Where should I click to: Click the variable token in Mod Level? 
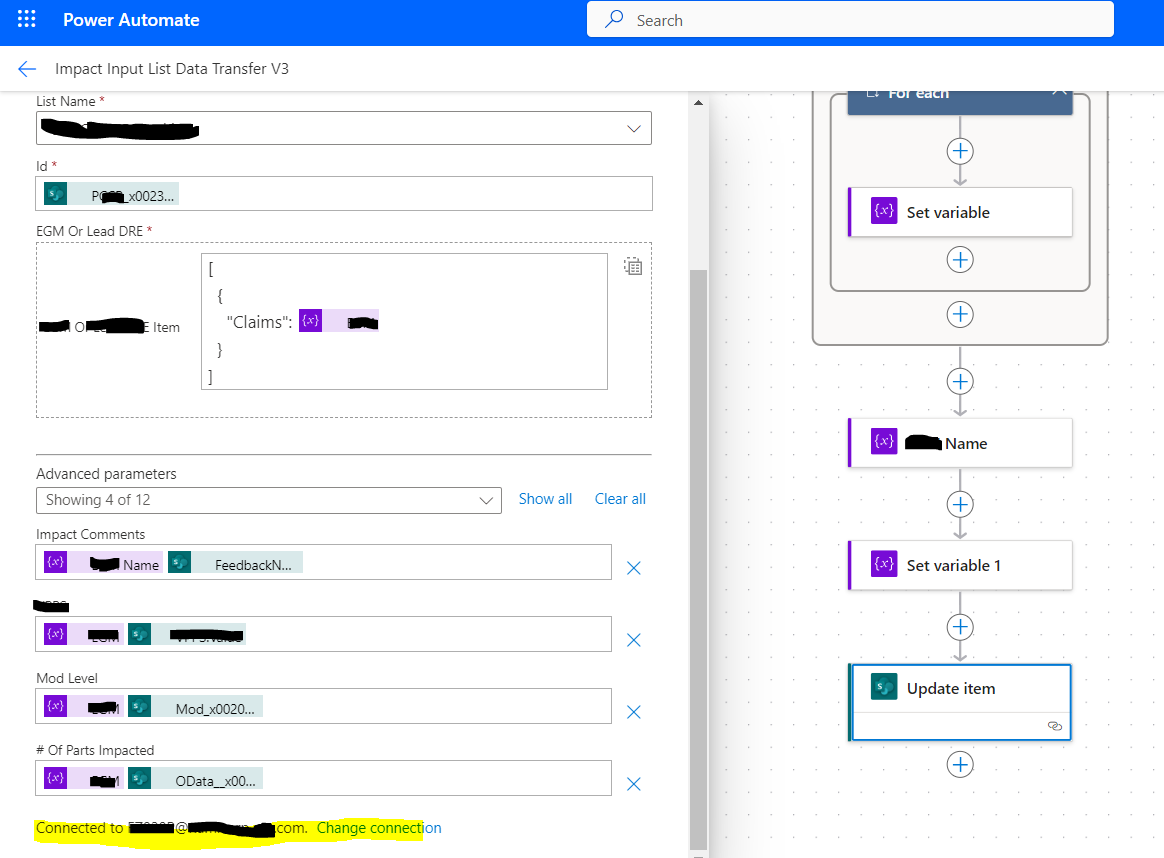click(83, 707)
